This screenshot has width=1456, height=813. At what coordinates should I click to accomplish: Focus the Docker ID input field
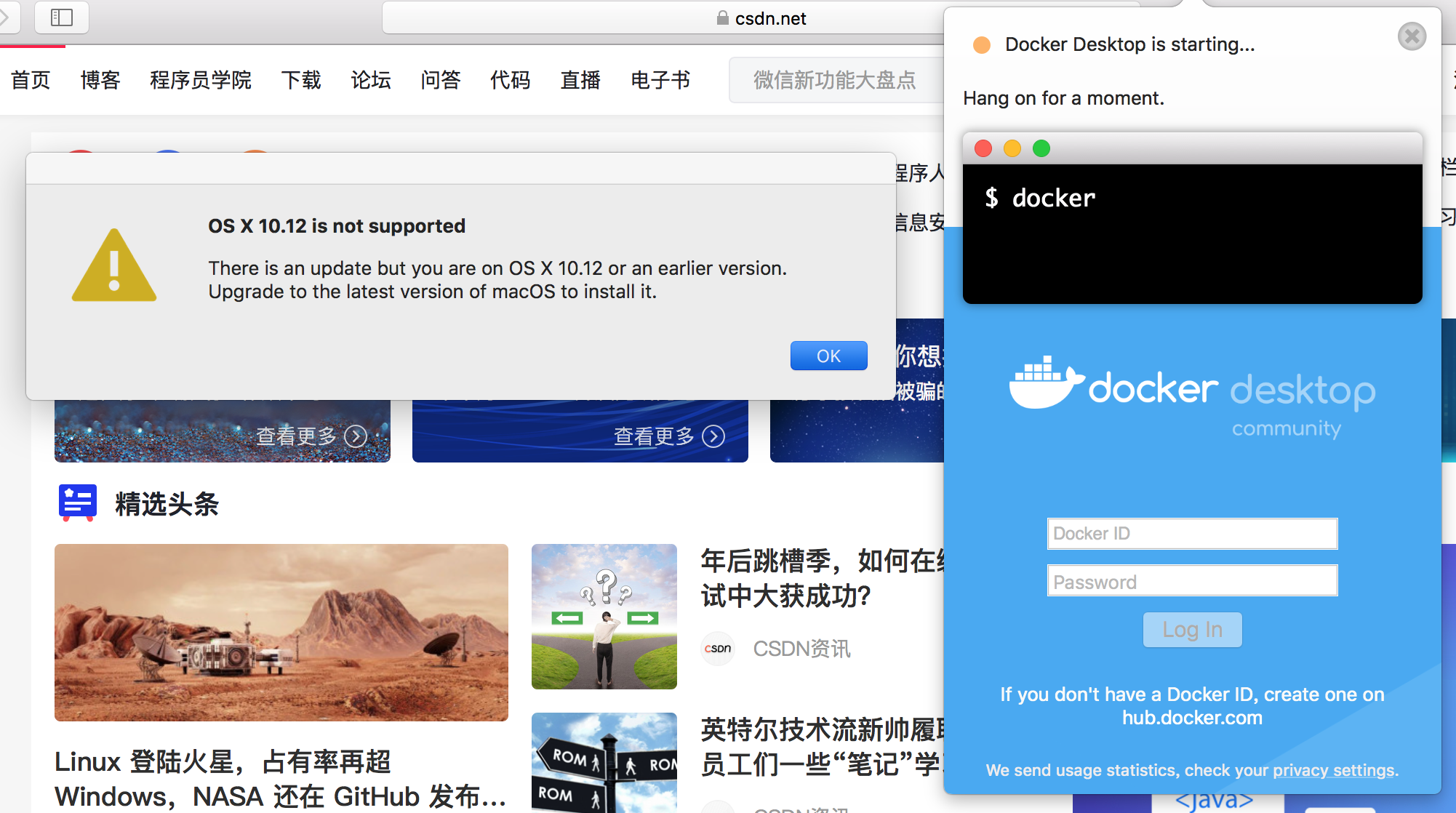(1192, 534)
